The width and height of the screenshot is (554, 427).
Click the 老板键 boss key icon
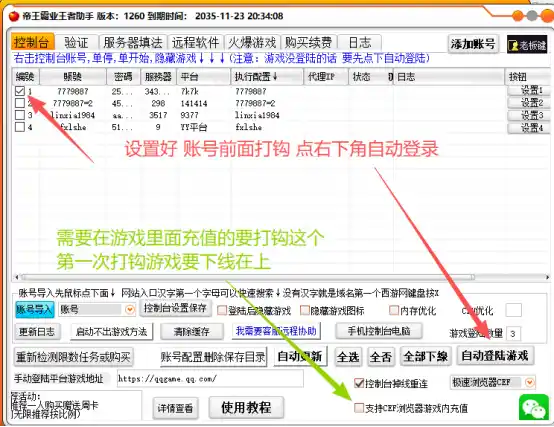(527, 45)
